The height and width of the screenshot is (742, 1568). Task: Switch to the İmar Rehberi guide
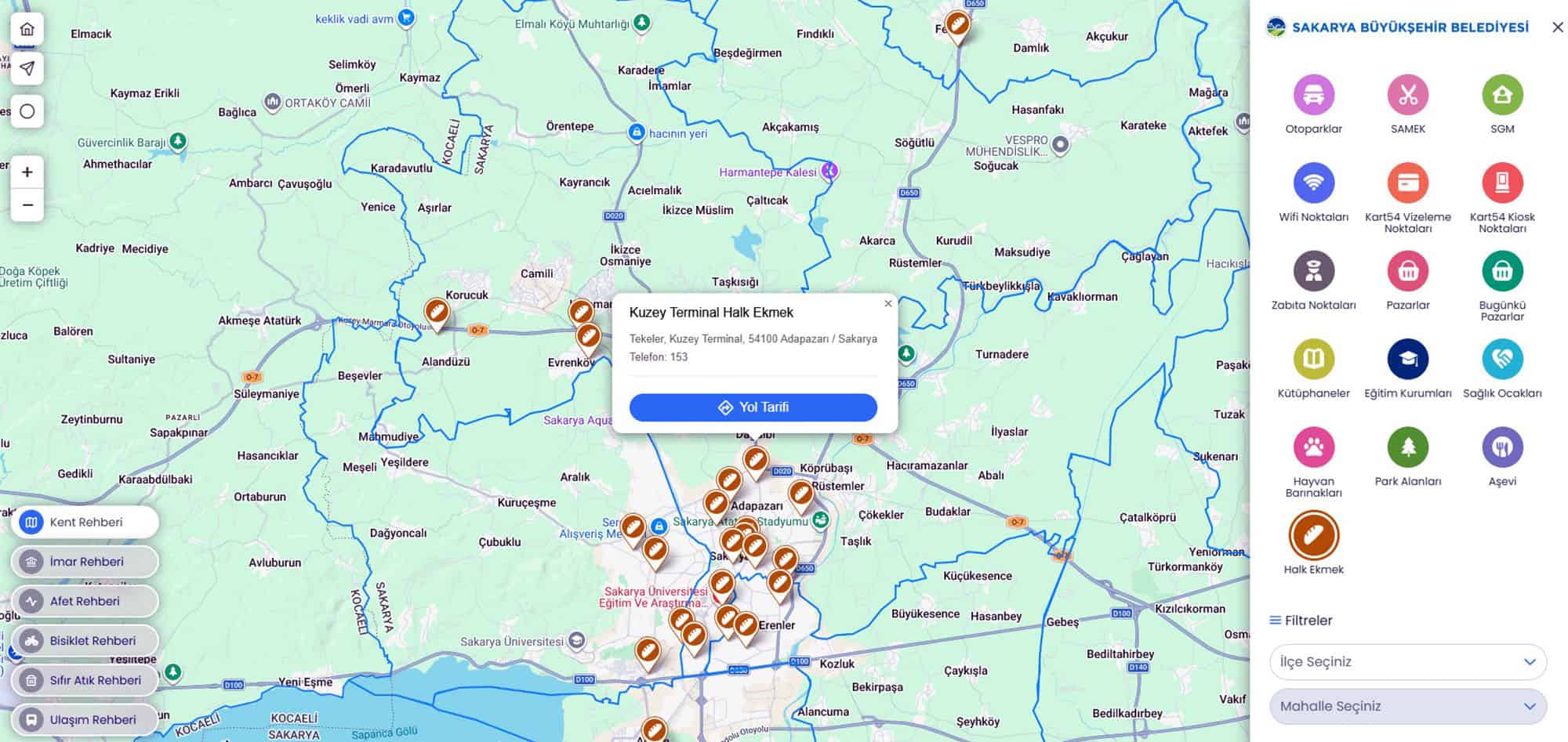(85, 562)
